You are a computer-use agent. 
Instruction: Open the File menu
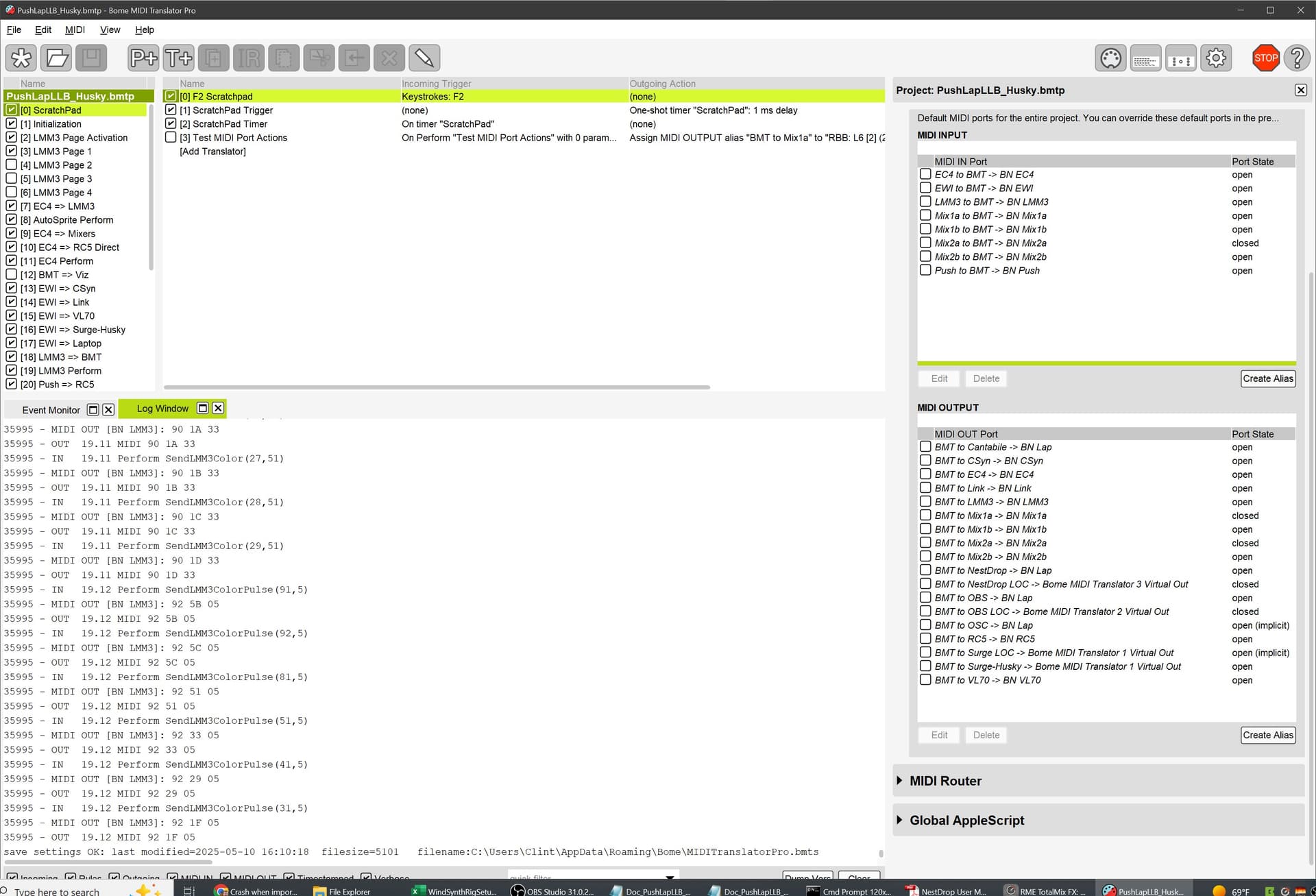(x=14, y=29)
